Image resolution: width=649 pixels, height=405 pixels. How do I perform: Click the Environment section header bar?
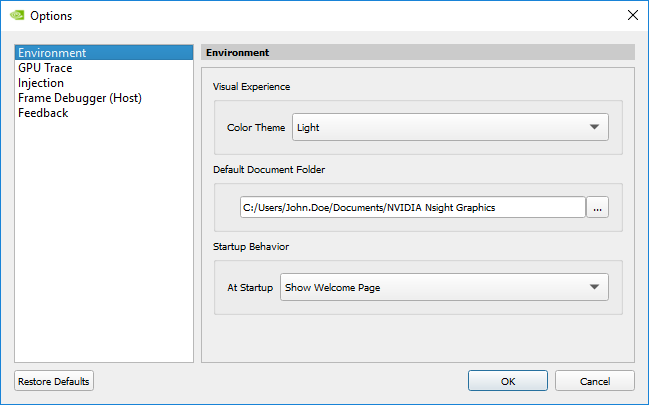pos(418,52)
